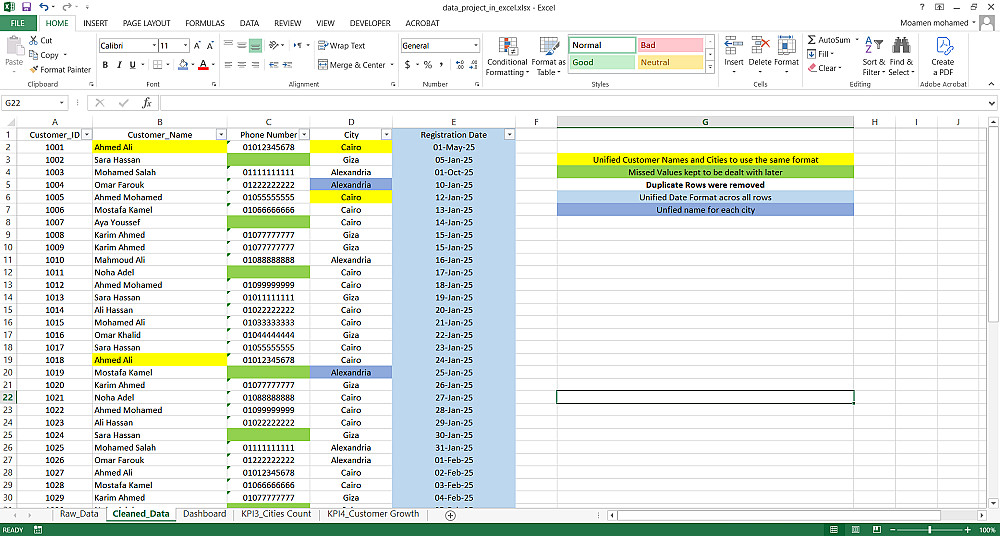Open the General number format dropdown
Image resolution: width=1000 pixels, height=536 pixels.
(475, 46)
